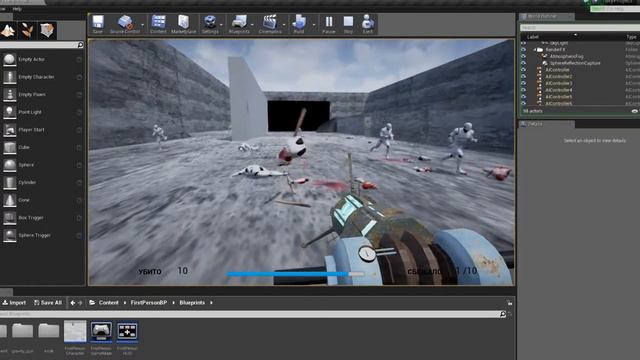Click the Save All button

[48, 303]
